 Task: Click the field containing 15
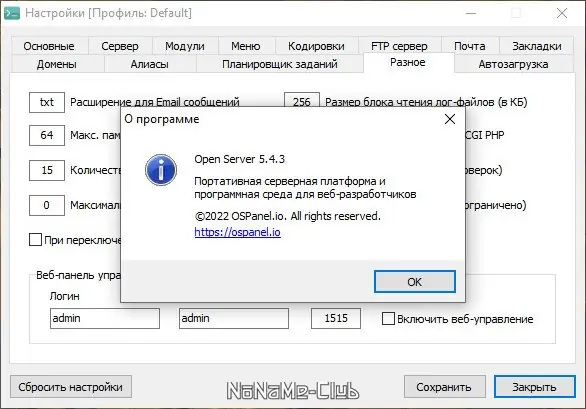[47, 170]
